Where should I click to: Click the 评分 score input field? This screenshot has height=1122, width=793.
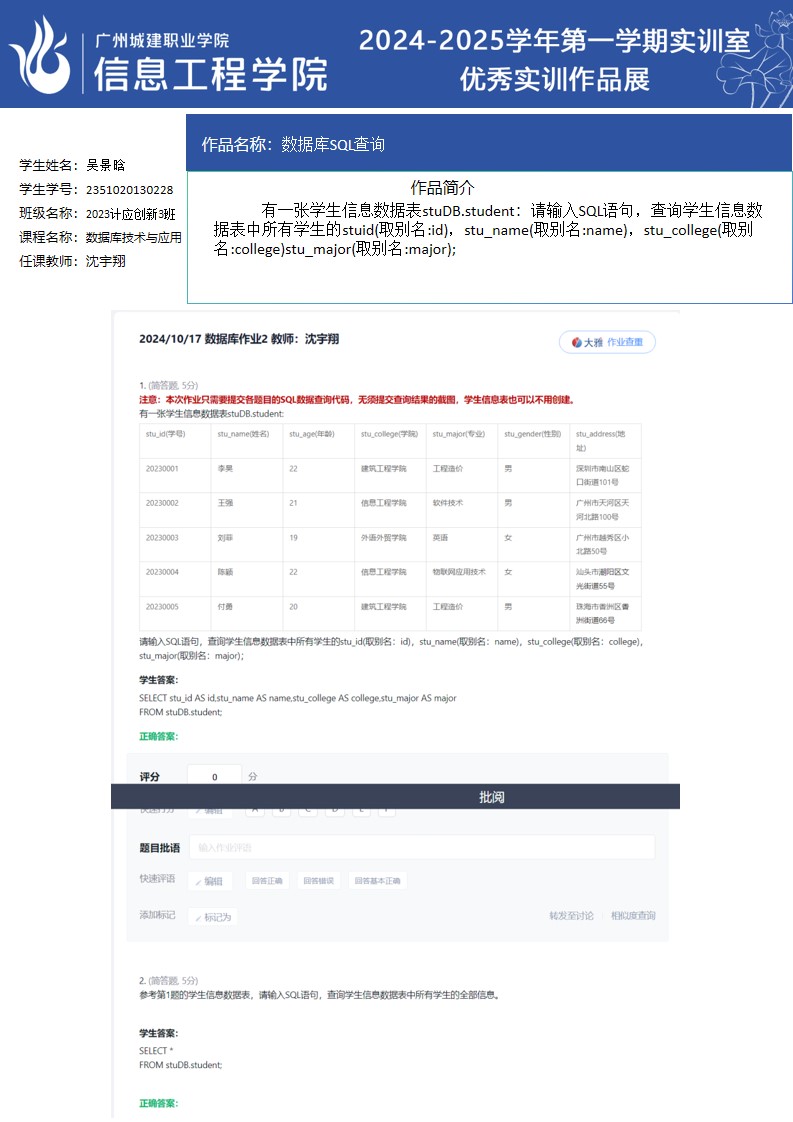point(215,776)
